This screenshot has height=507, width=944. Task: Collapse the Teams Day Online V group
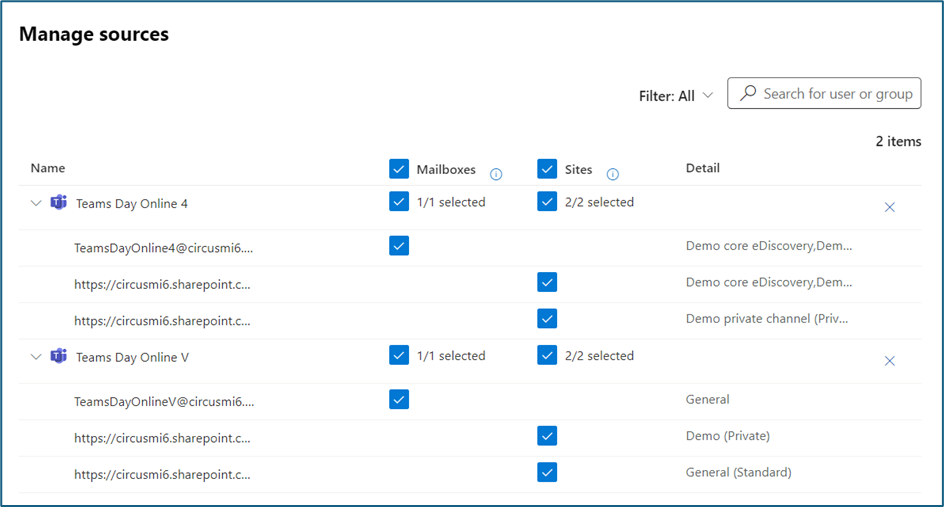pos(37,357)
